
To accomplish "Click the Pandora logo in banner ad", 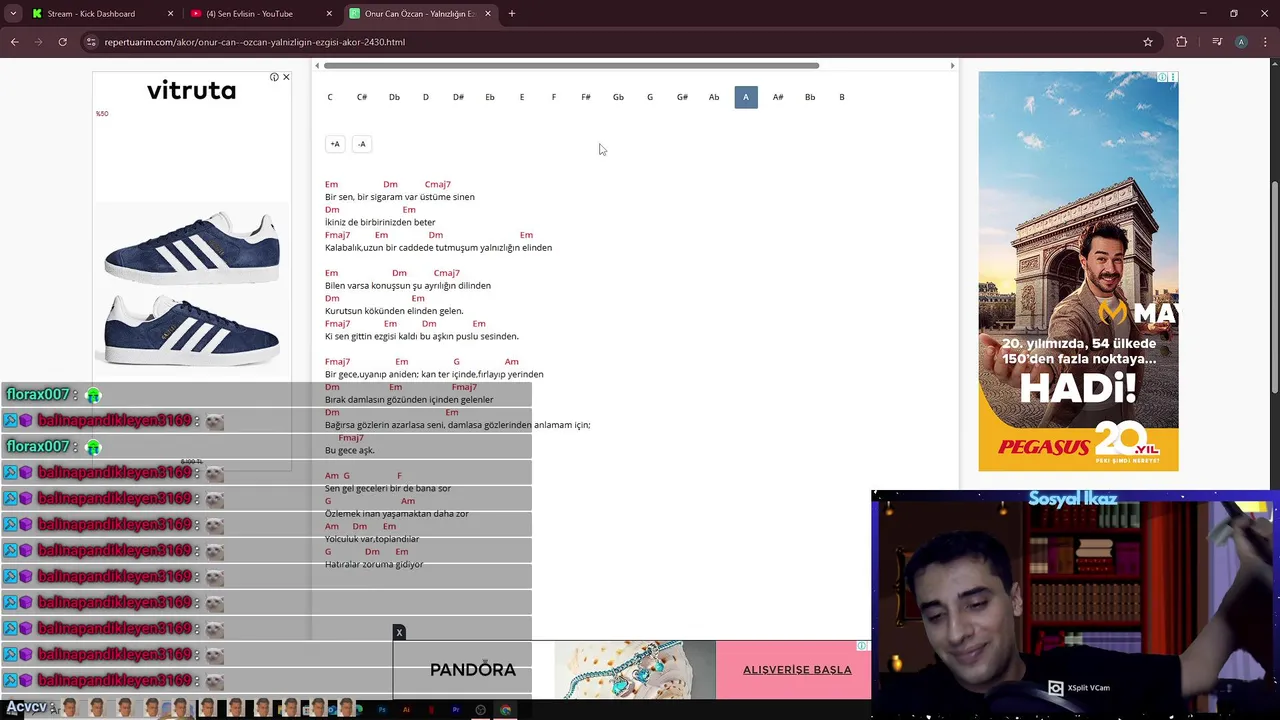I will [473, 669].
